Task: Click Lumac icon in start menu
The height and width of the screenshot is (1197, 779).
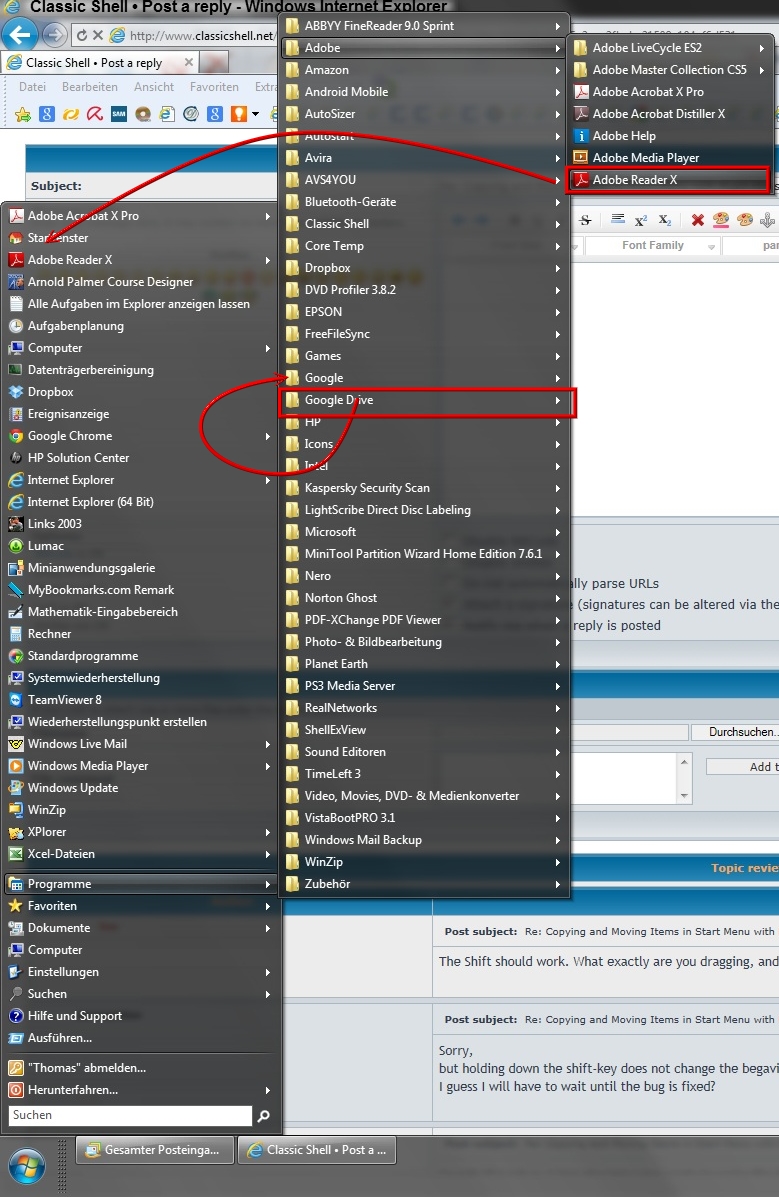Action: pos(15,546)
